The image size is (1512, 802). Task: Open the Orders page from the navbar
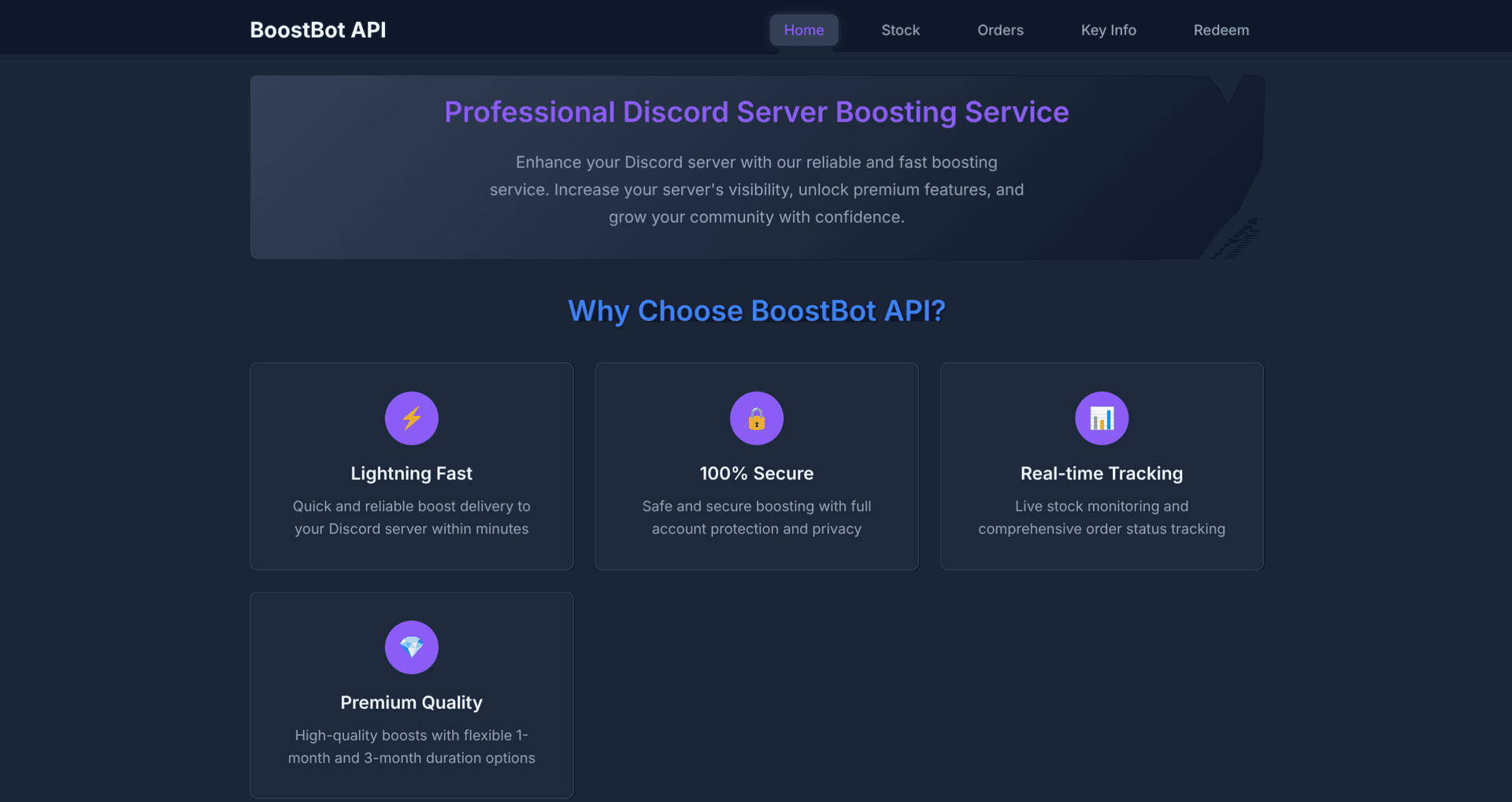point(1000,30)
